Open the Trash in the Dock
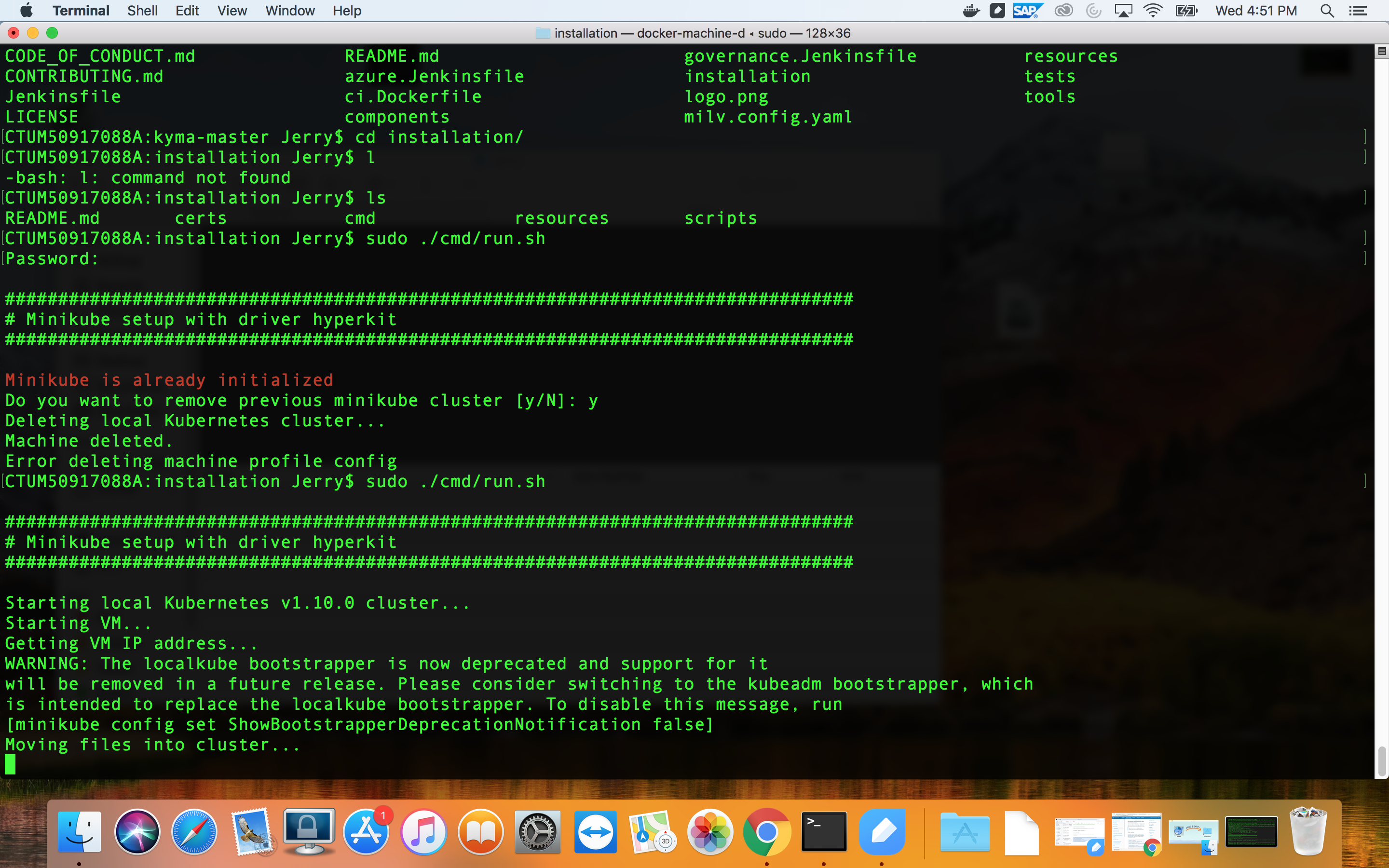Viewport: 1389px width, 868px height. (x=1308, y=831)
